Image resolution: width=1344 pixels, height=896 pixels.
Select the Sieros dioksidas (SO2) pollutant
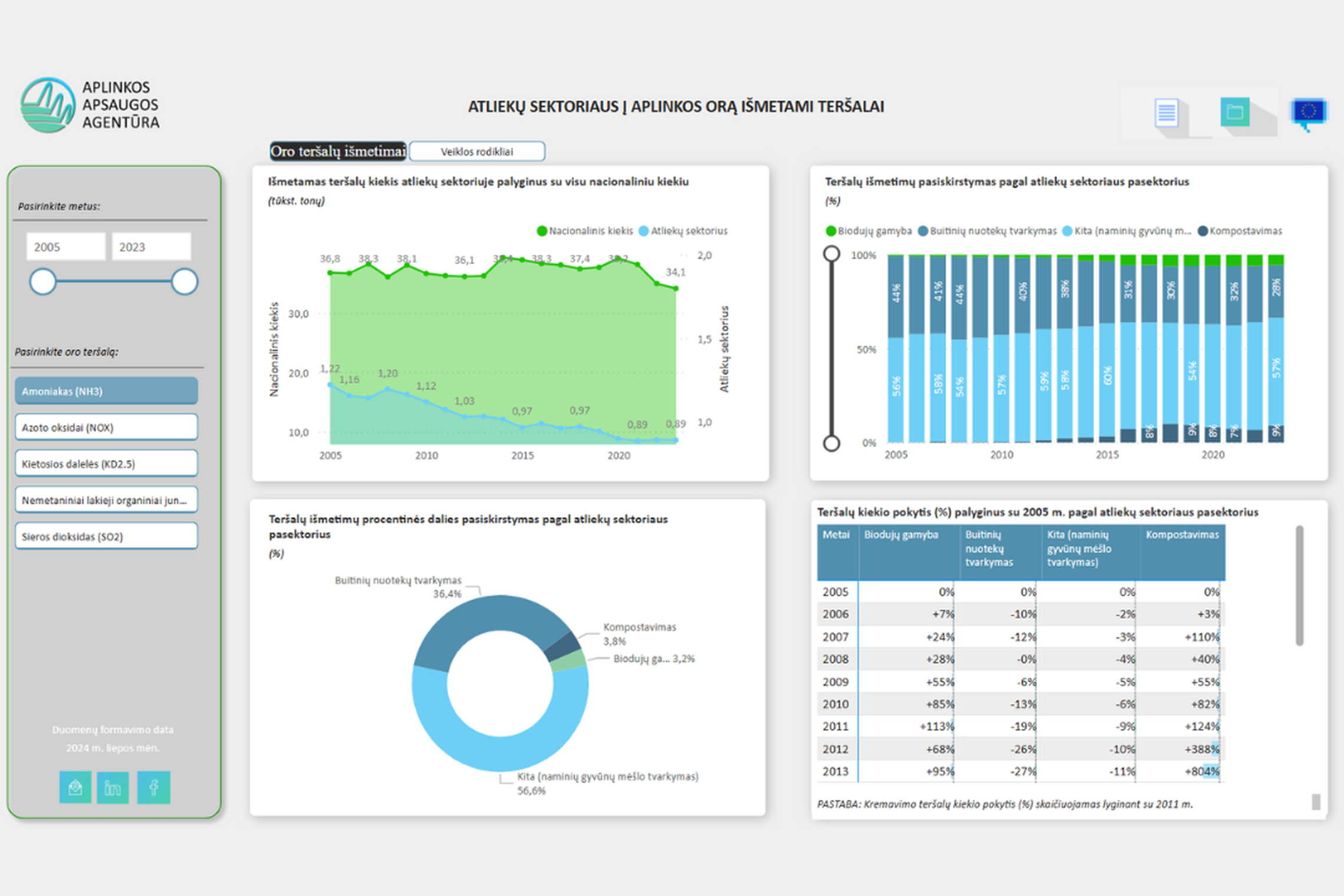106,536
